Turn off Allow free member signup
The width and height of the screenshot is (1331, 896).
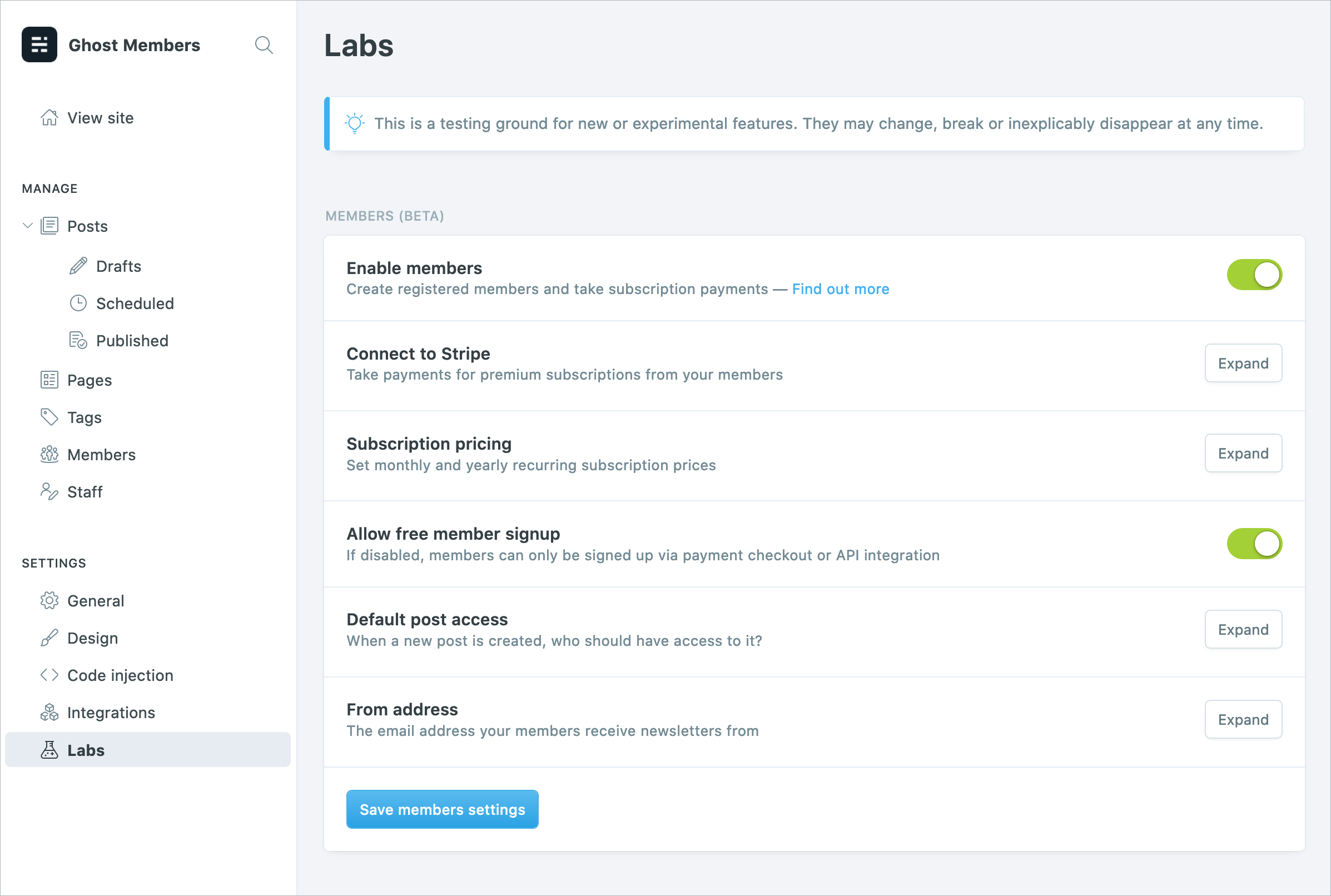coord(1254,544)
